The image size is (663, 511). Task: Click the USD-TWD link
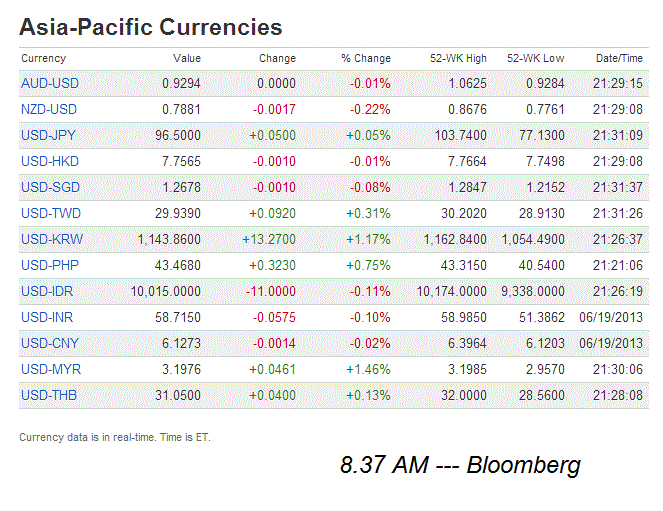[x=50, y=213]
